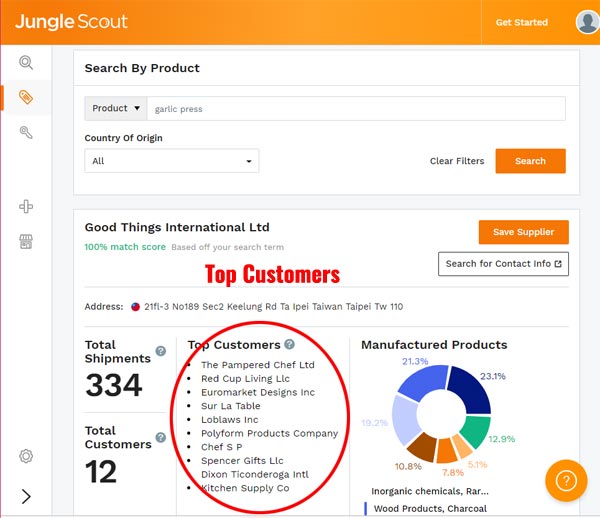Open the orange help bubble
Viewport: 600px width, 518px height.
(566, 481)
